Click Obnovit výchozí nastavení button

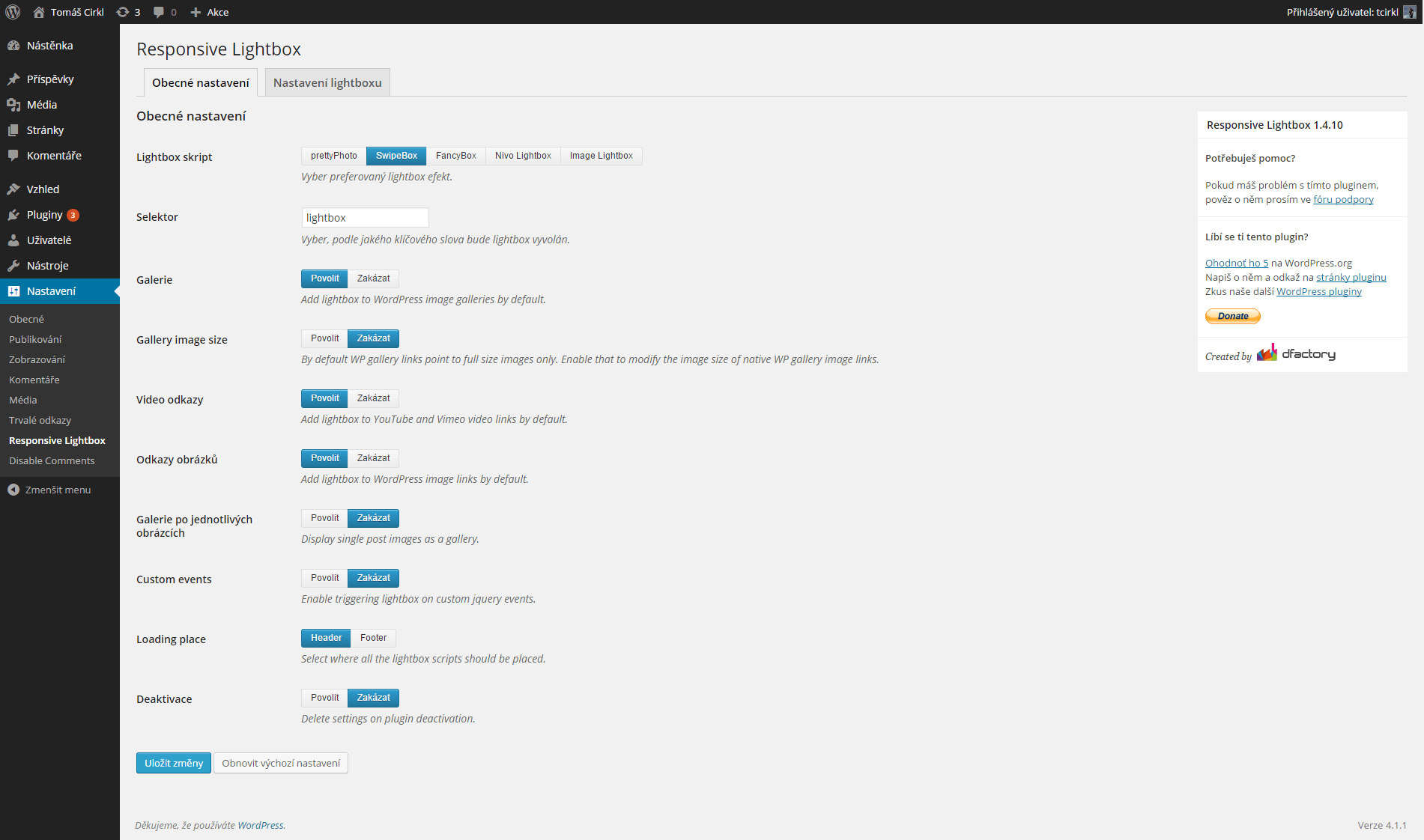tap(281, 763)
